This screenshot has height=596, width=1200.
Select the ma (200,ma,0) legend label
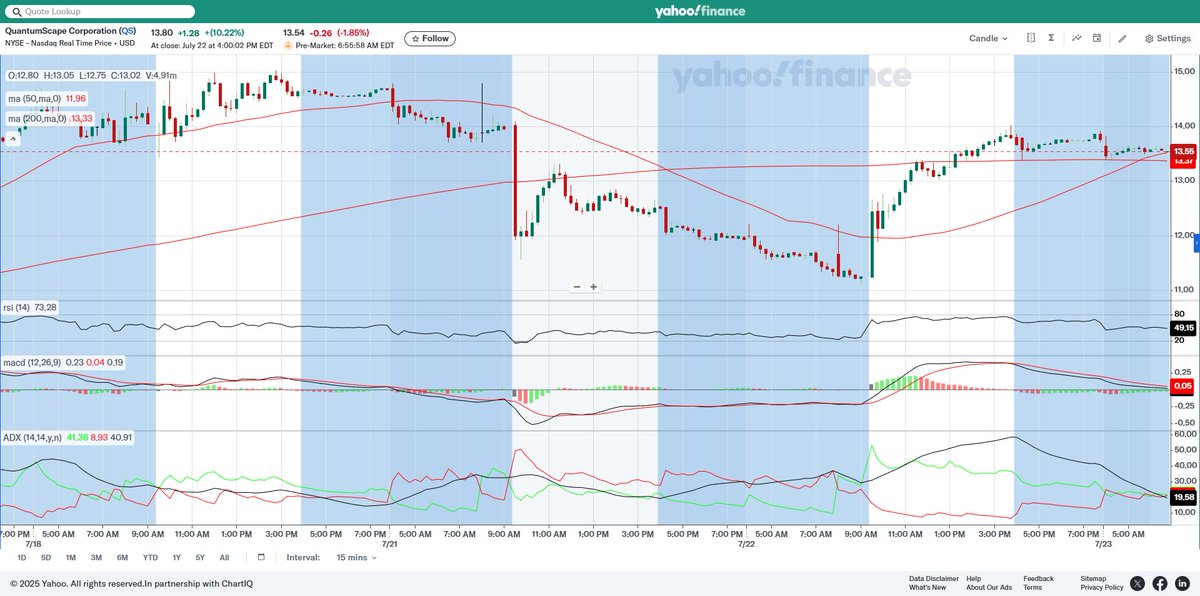(37, 119)
